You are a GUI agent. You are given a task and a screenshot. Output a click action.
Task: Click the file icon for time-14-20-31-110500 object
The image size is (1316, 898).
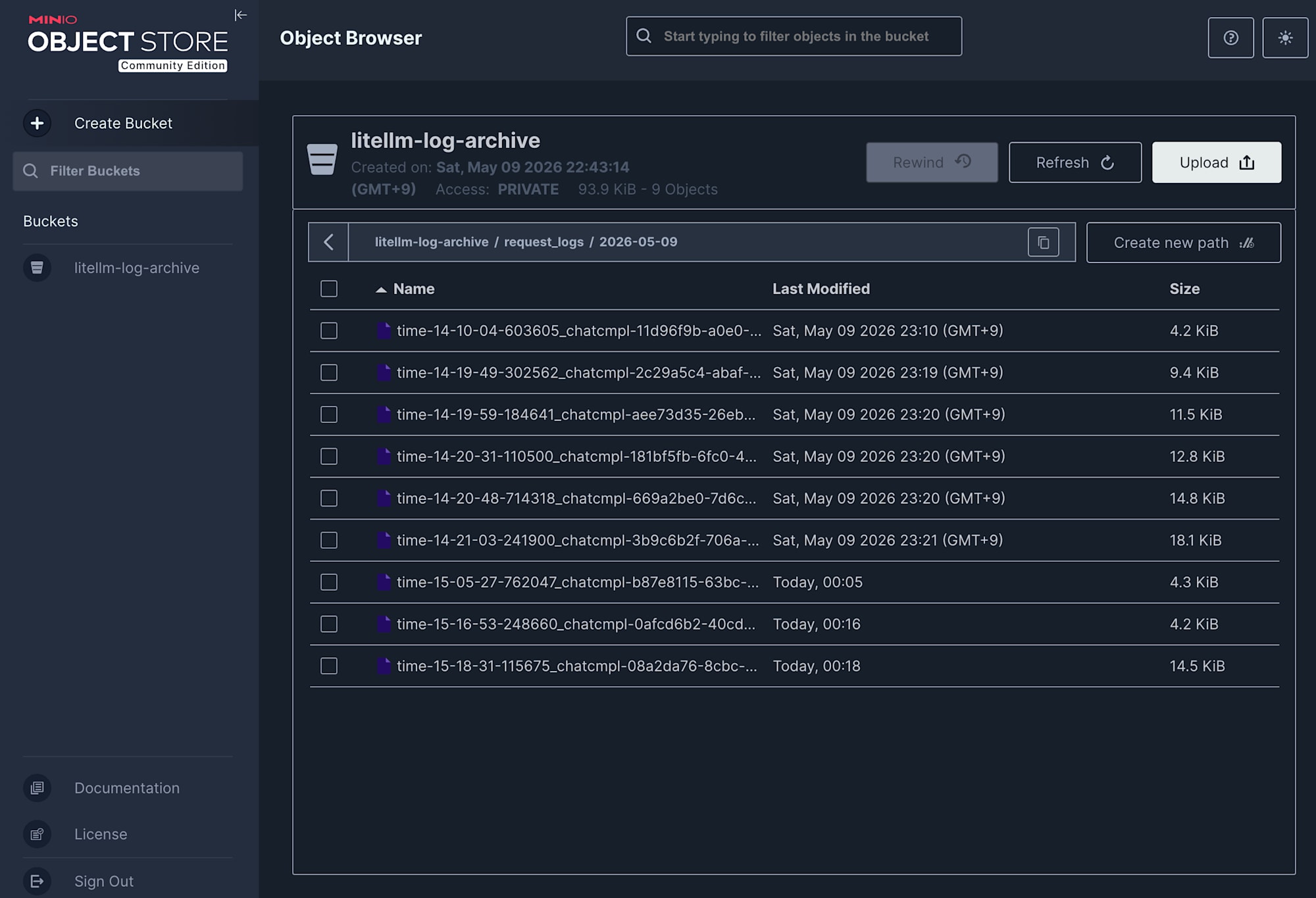(384, 457)
